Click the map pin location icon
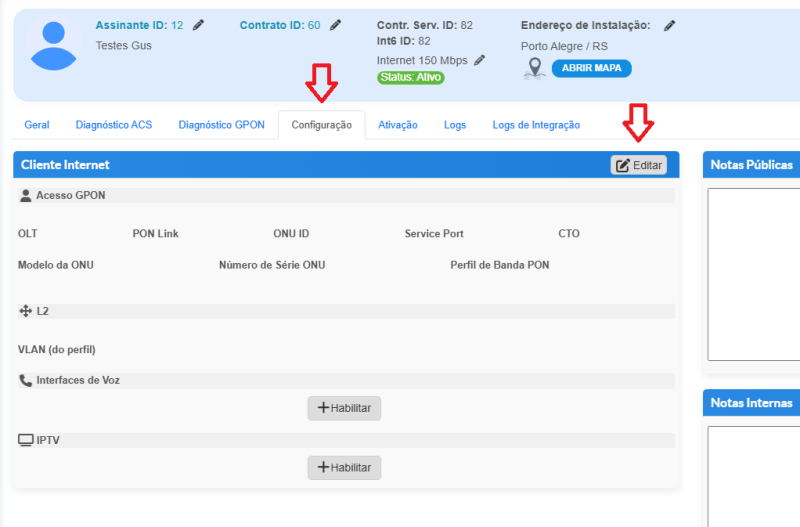Image resolution: width=800 pixels, height=527 pixels. click(536, 68)
